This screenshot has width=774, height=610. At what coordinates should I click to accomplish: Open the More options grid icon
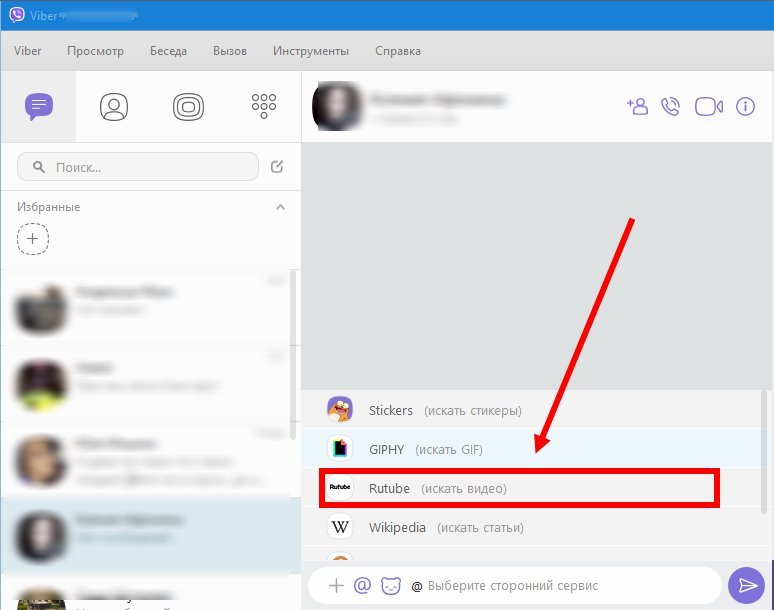[x=264, y=105]
